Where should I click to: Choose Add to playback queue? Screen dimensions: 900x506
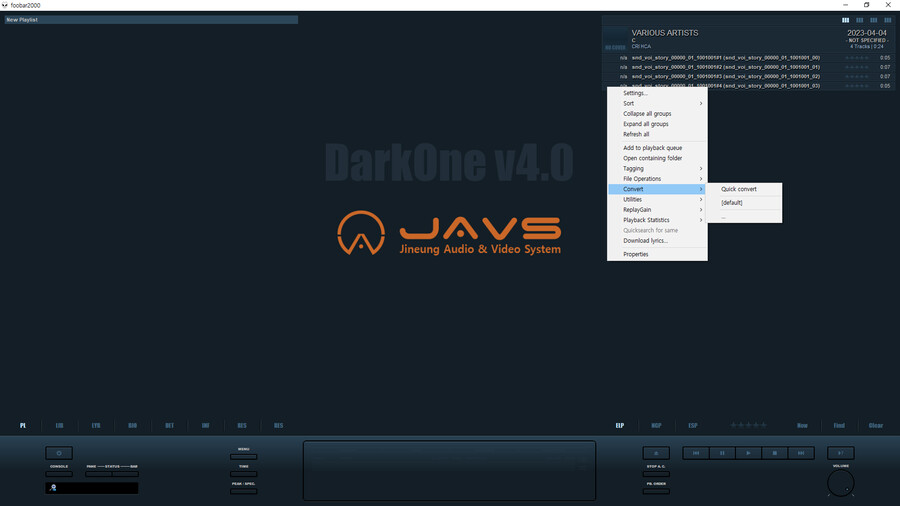657,148
